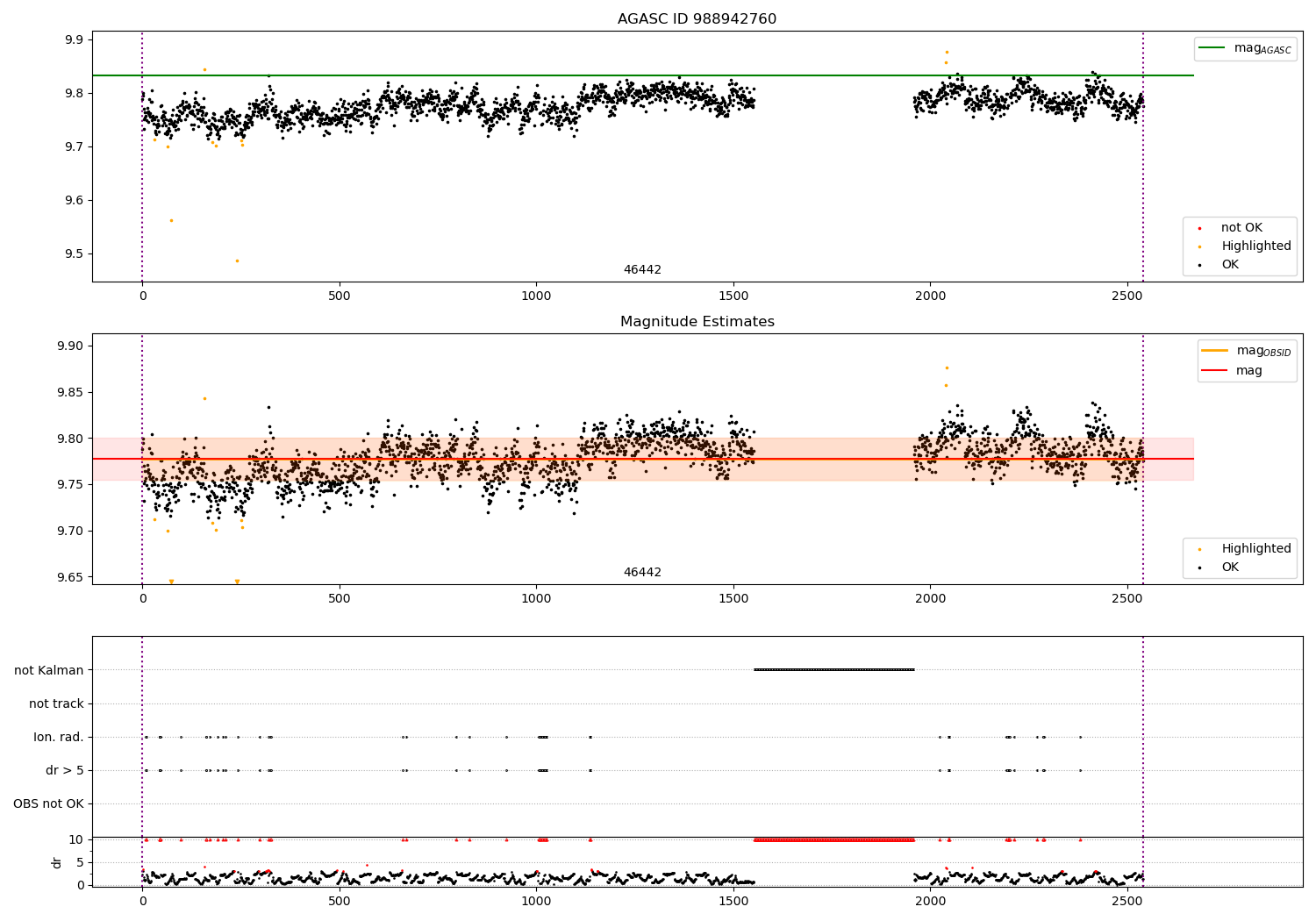
Task: Click the 9.75 y-axis tick label
Action: [71, 485]
